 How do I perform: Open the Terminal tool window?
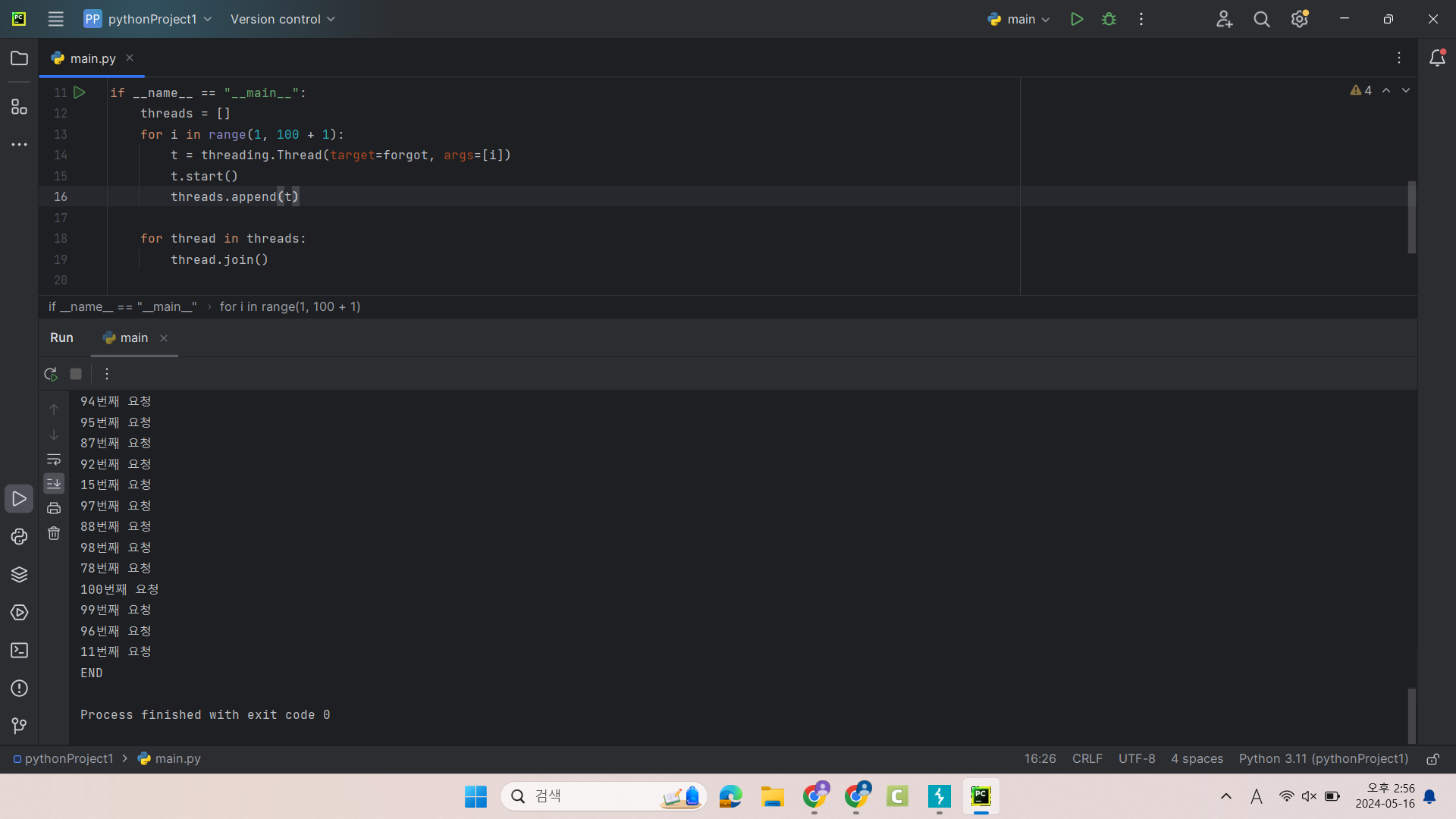click(19, 651)
